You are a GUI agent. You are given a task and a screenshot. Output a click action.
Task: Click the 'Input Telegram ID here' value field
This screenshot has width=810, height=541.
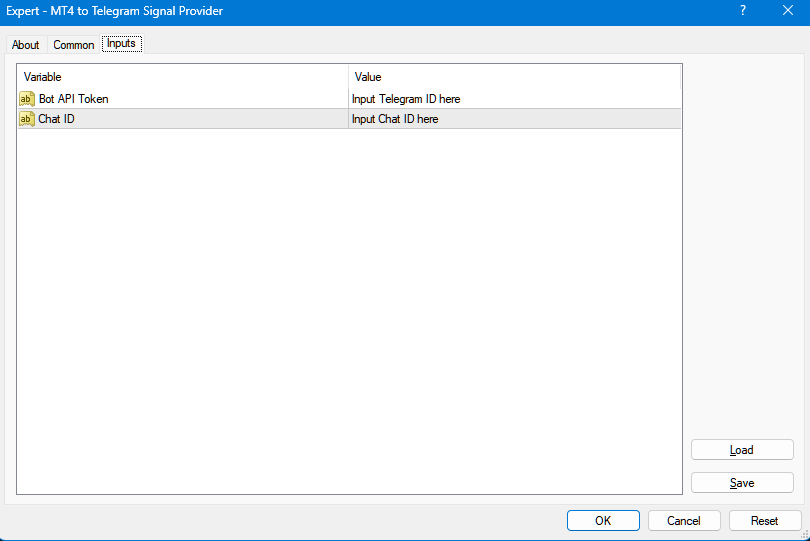tap(406, 99)
